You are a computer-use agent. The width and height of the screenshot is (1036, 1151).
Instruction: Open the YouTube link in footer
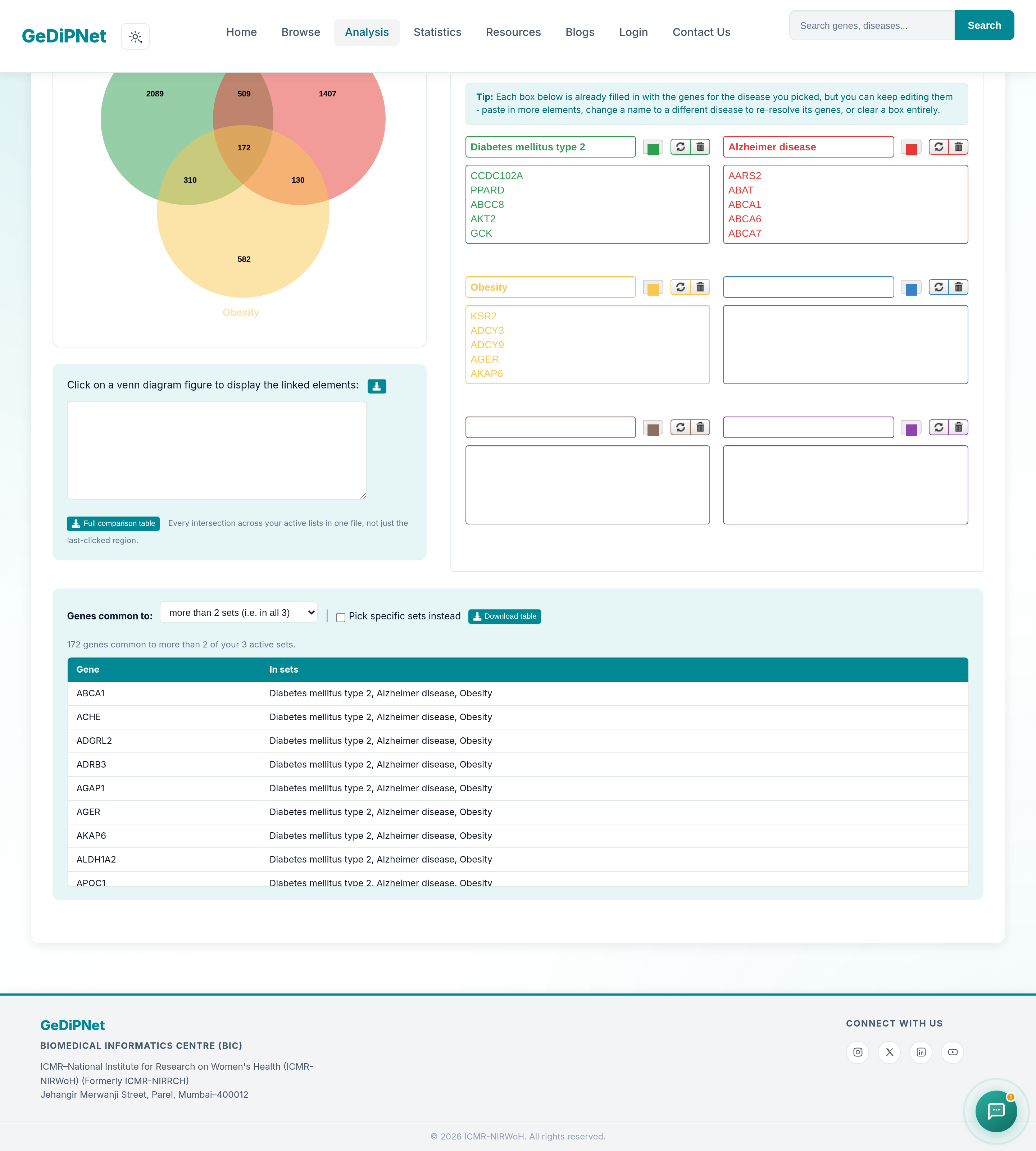click(x=953, y=1052)
